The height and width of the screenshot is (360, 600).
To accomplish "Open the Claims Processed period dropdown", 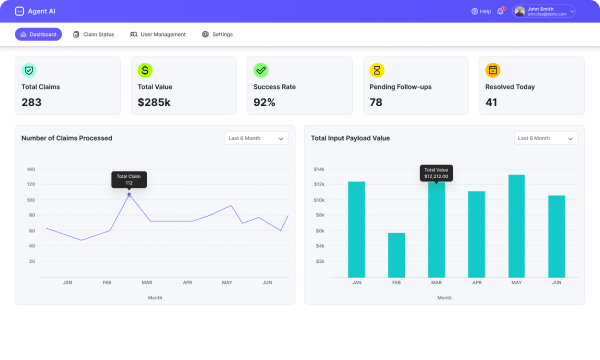I will [x=256, y=138].
